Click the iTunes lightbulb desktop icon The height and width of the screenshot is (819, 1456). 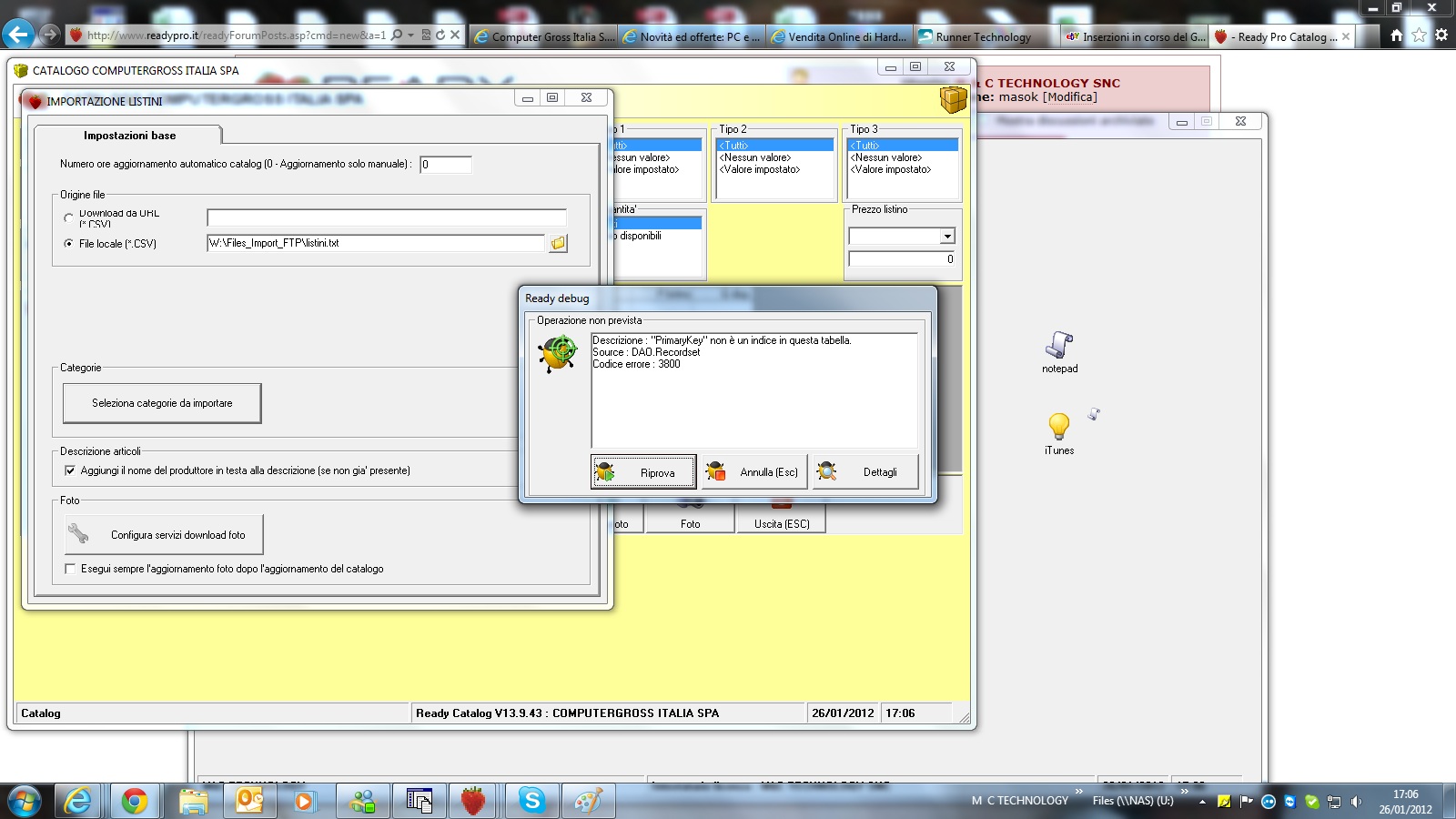1059,434
